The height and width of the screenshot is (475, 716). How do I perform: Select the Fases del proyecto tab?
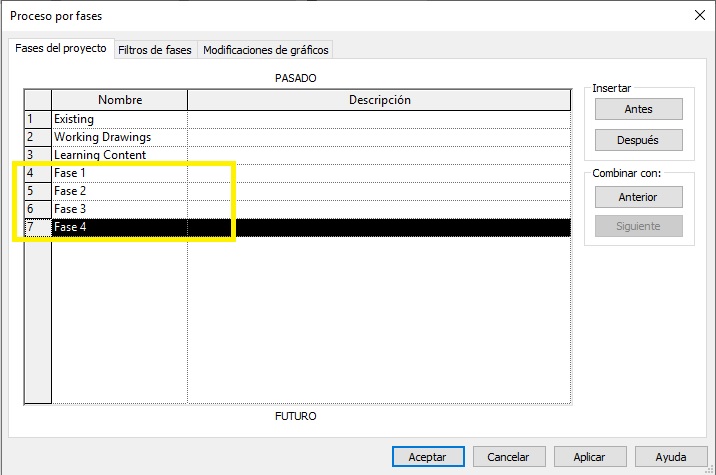tap(61, 48)
